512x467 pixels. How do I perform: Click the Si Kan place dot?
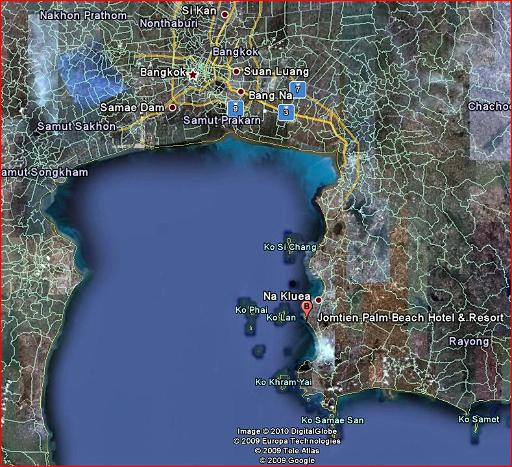(225, 14)
